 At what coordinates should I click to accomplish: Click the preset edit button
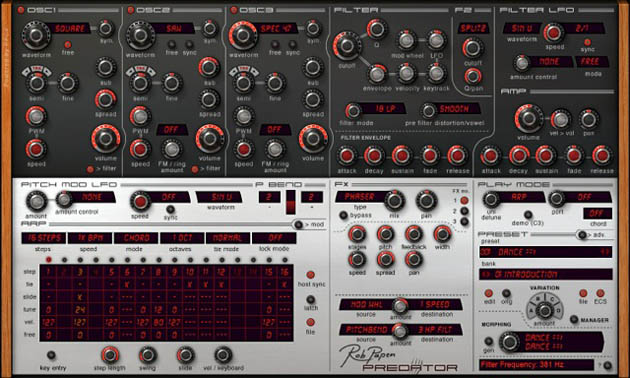tap(489, 293)
